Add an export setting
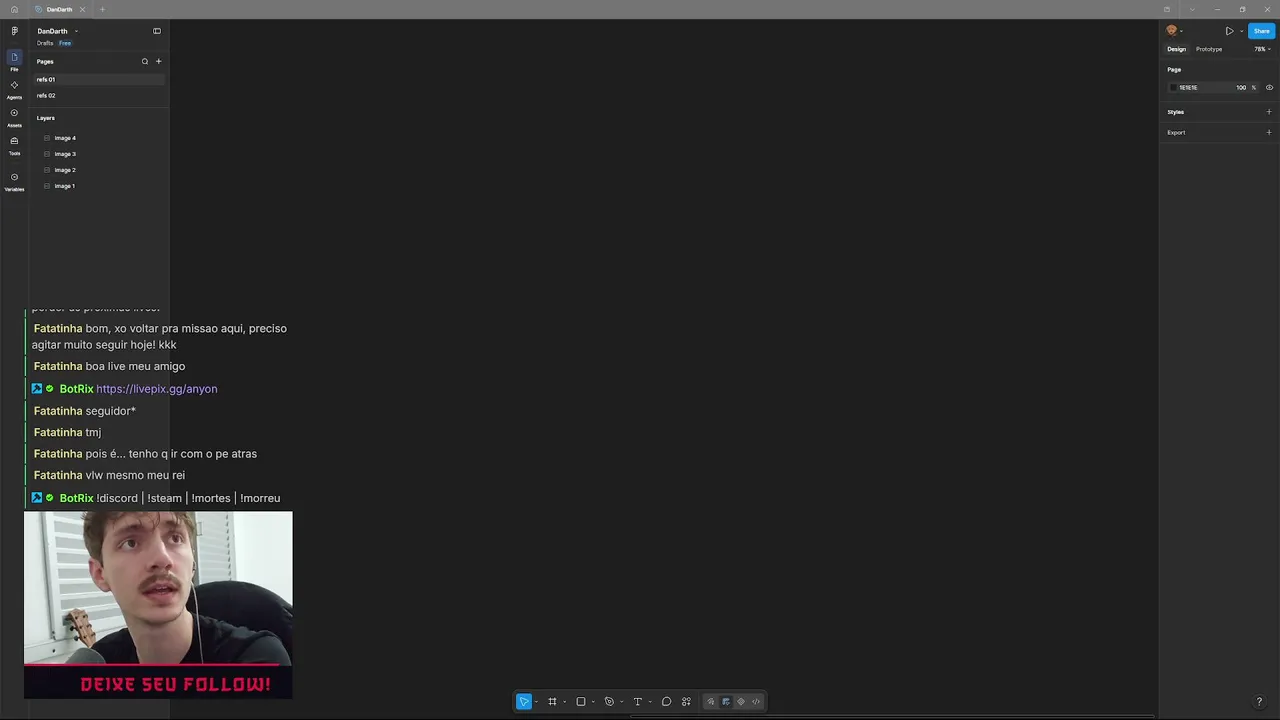Viewport: 1280px width, 720px height. click(x=1269, y=132)
